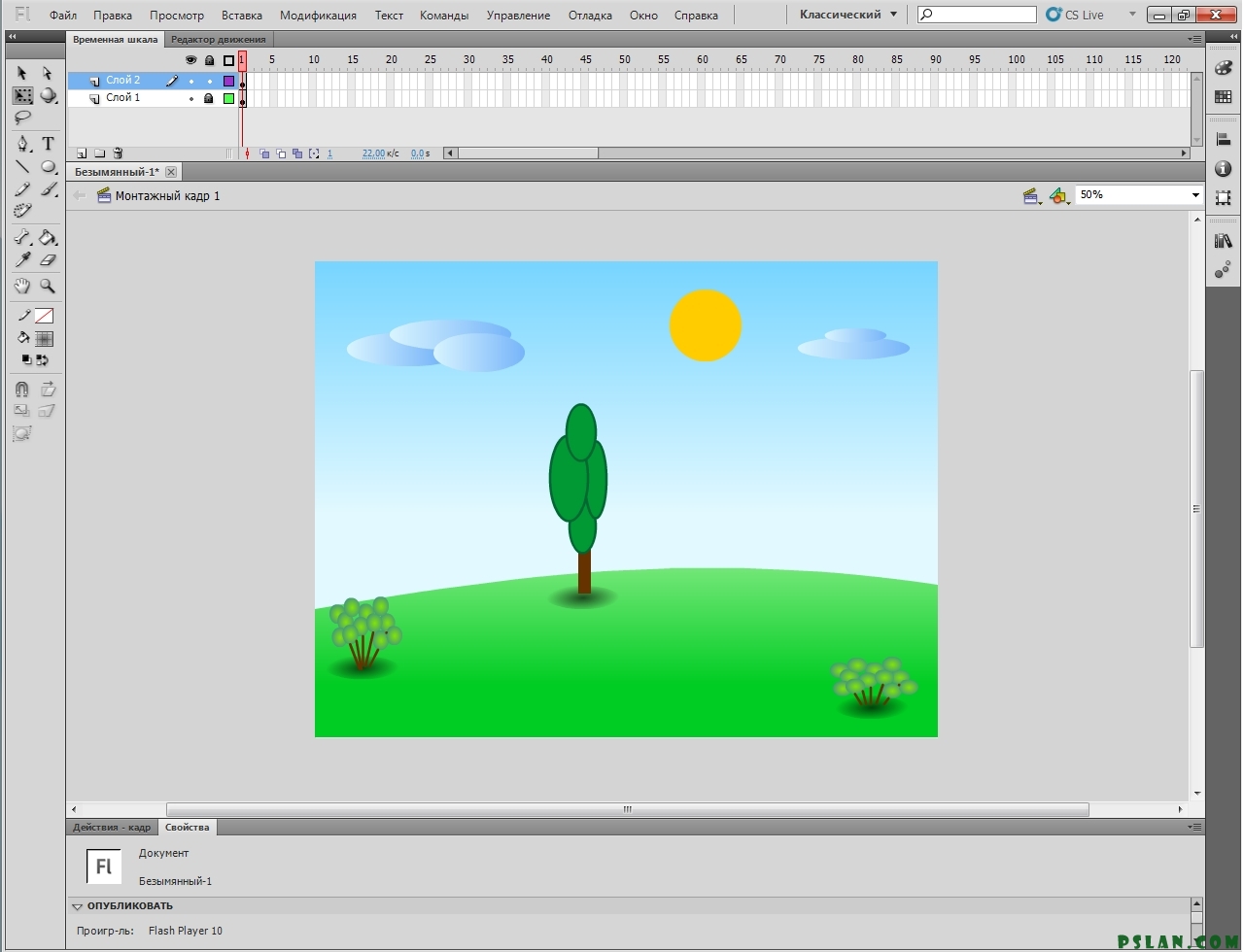This screenshot has height=952, width=1244.
Task: Open the Edit Symbols dropdown icon
Action: pos(1059,196)
